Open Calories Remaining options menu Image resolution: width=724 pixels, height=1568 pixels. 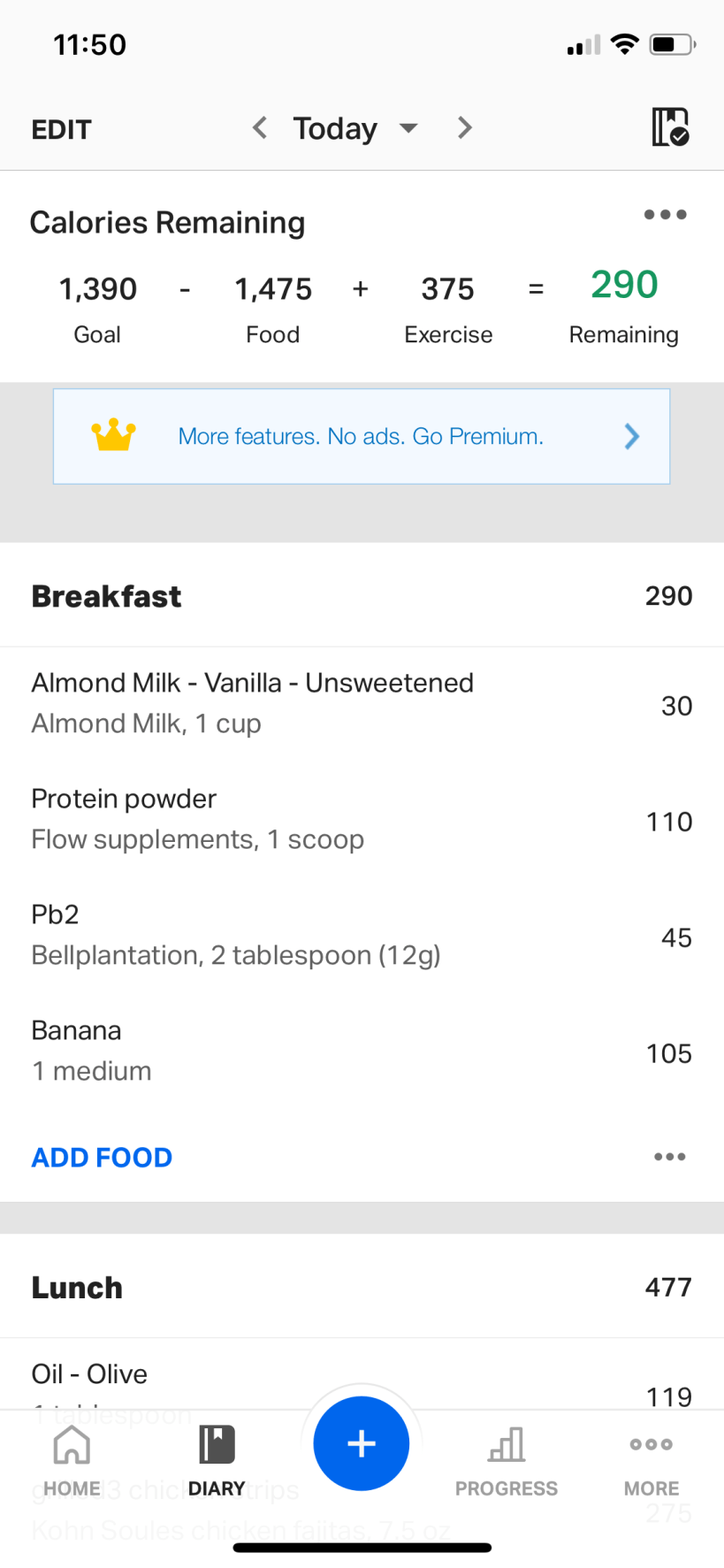pos(665,215)
